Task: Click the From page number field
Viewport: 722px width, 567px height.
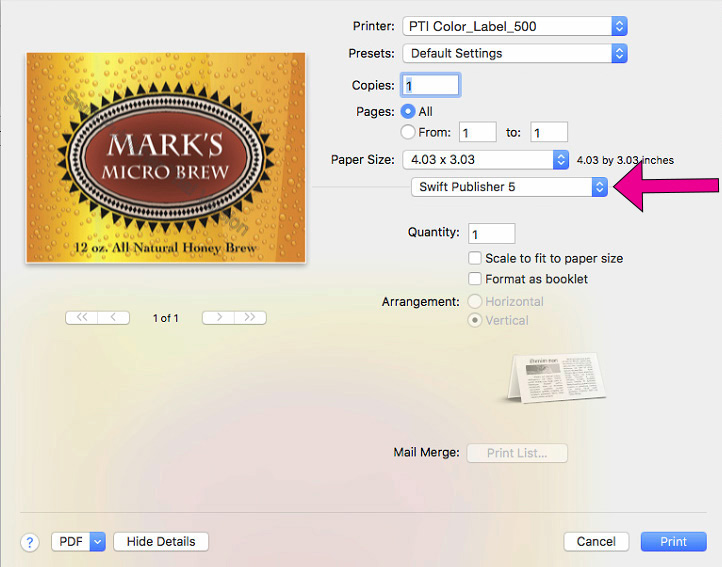Action: [477, 133]
